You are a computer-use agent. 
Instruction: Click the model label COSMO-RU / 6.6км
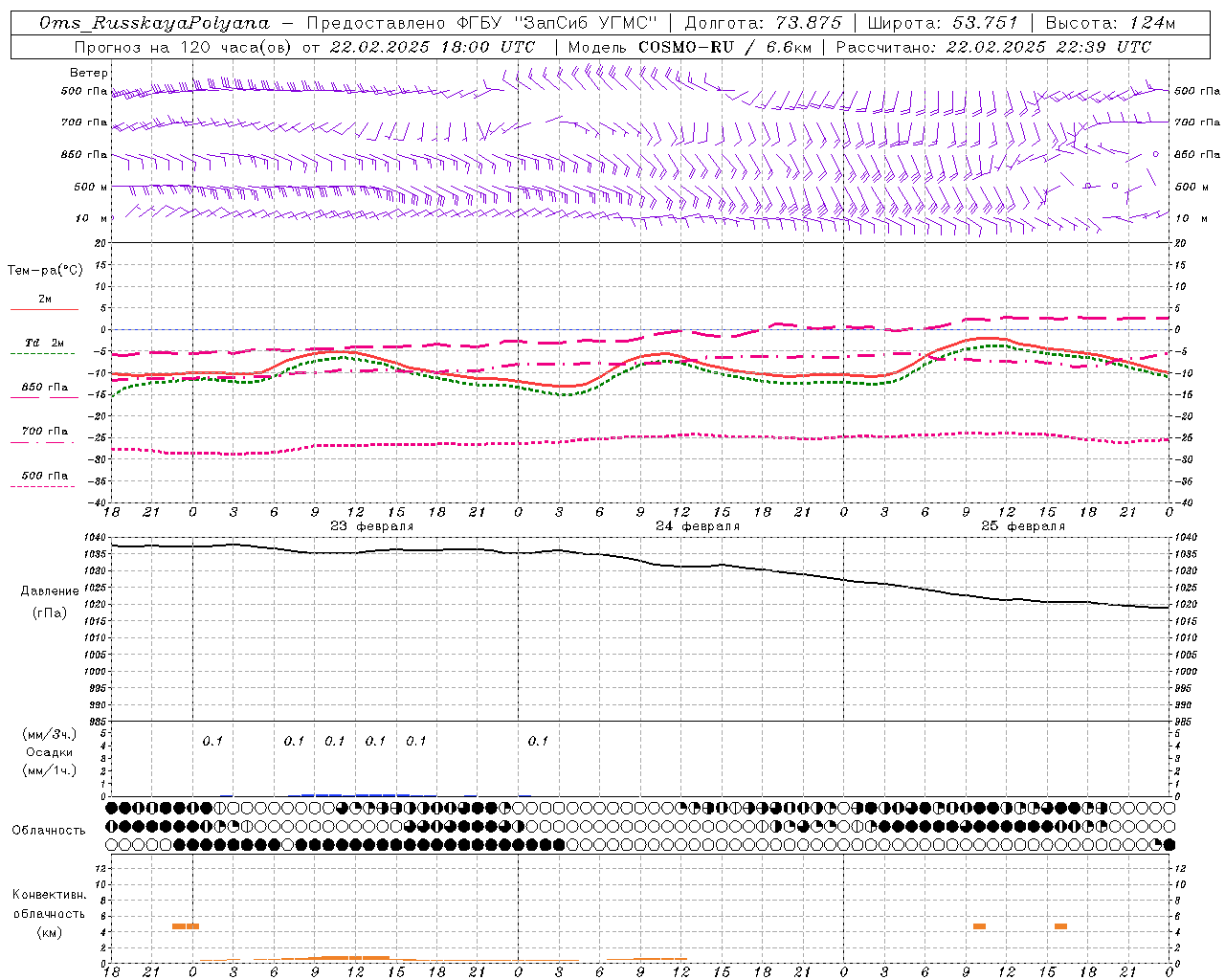[724, 47]
